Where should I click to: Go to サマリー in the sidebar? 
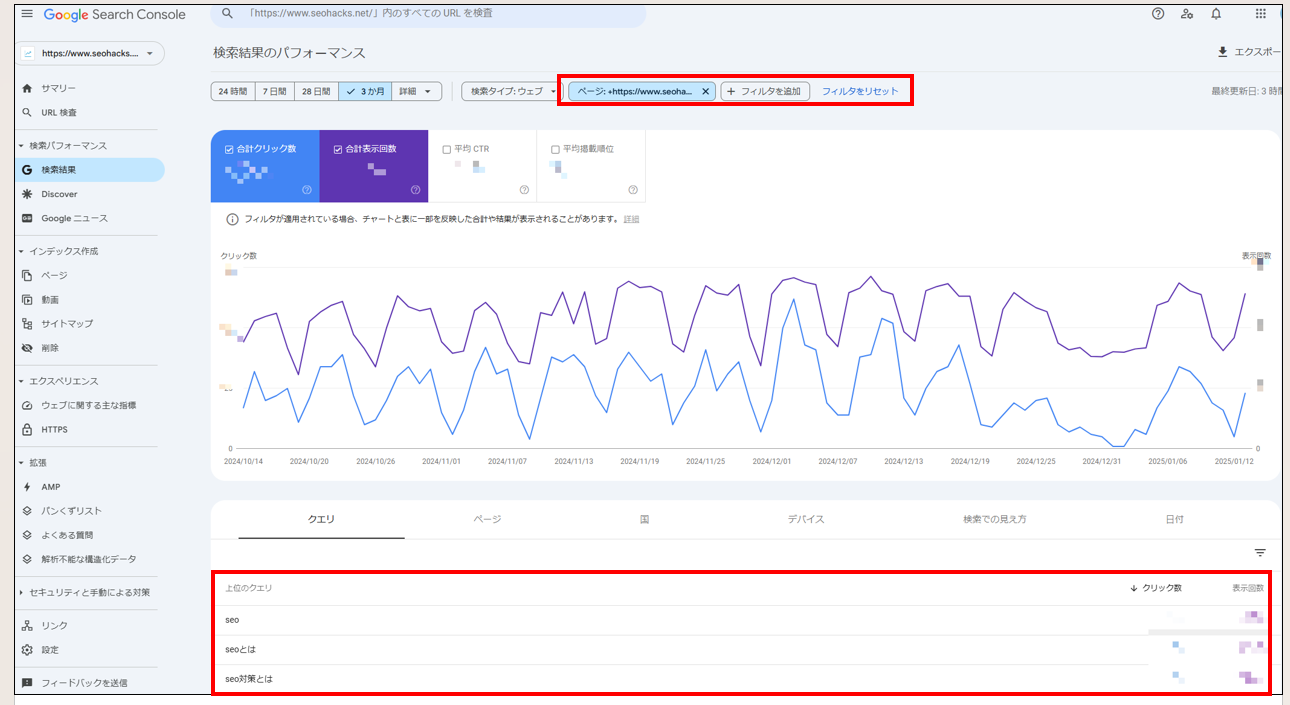[58, 88]
